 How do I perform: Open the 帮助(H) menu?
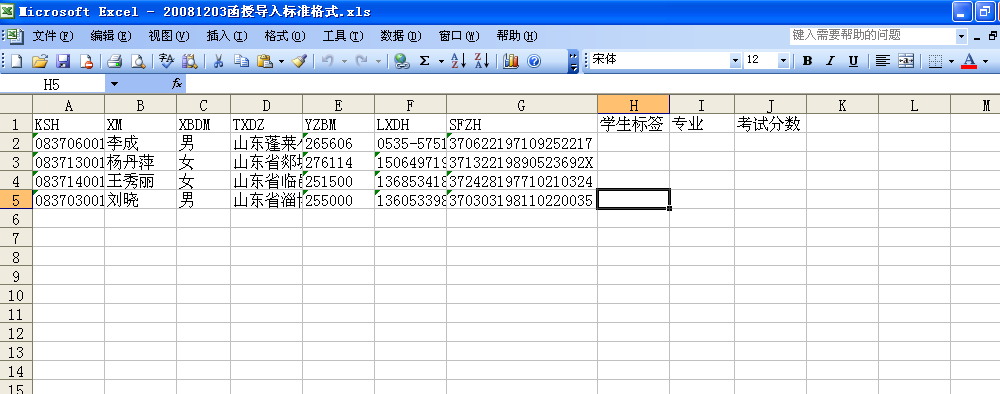click(x=517, y=36)
